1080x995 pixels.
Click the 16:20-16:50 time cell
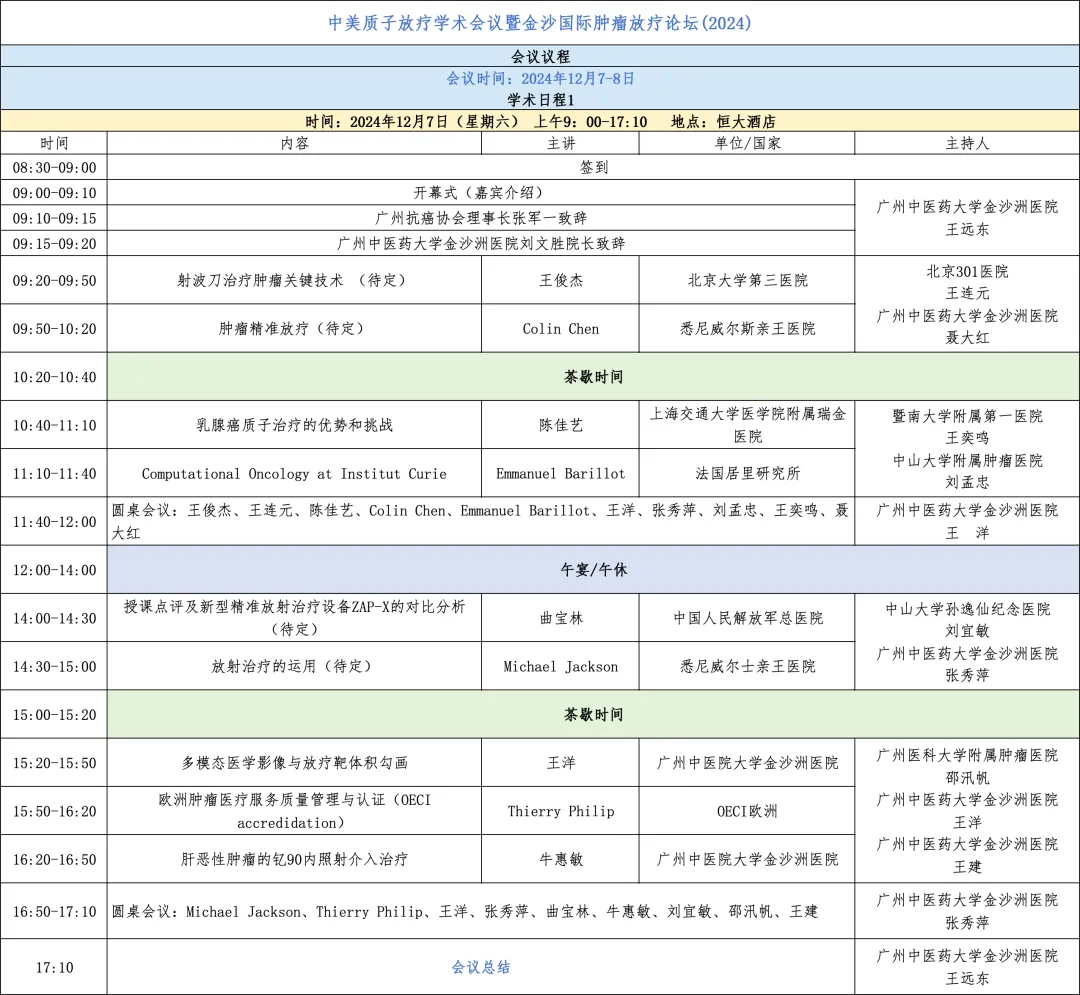click(x=54, y=859)
